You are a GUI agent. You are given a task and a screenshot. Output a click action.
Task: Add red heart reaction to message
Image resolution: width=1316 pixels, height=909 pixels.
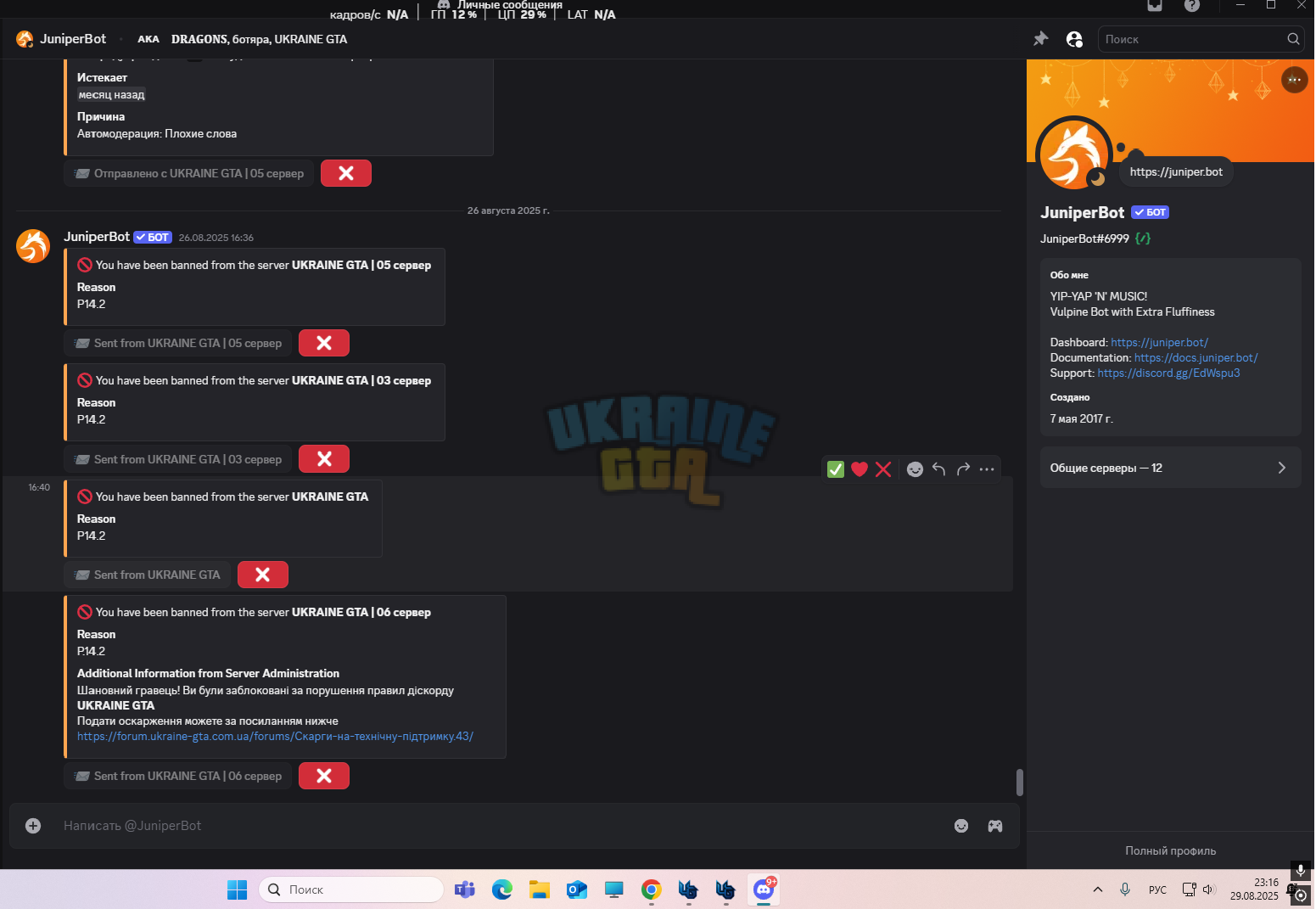(x=860, y=469)
